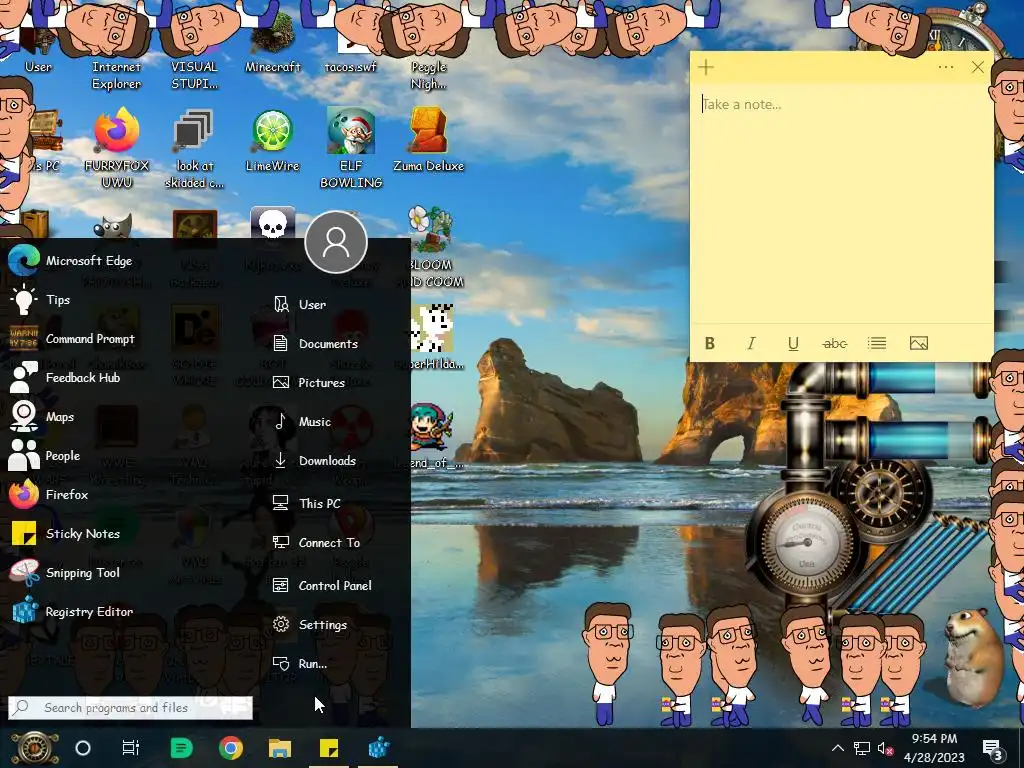Toggle italic in sticky note
The image size is (1024, 768).
coord(752,344)
